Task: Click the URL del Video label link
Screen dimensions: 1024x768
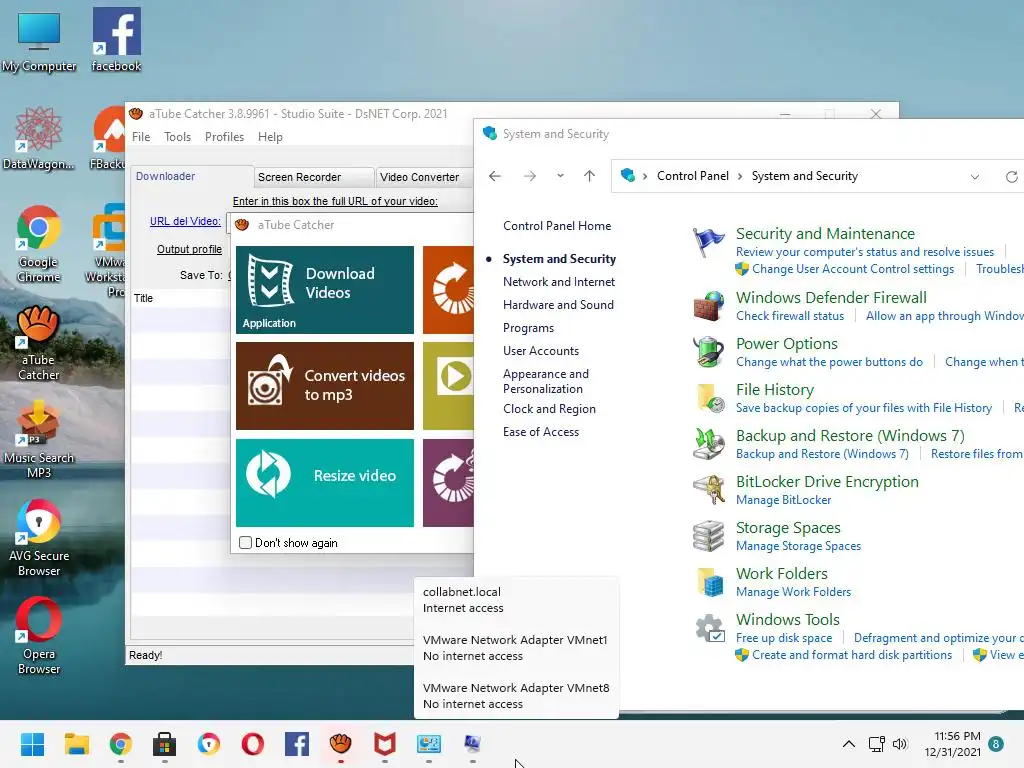Action: coord(185,221)
